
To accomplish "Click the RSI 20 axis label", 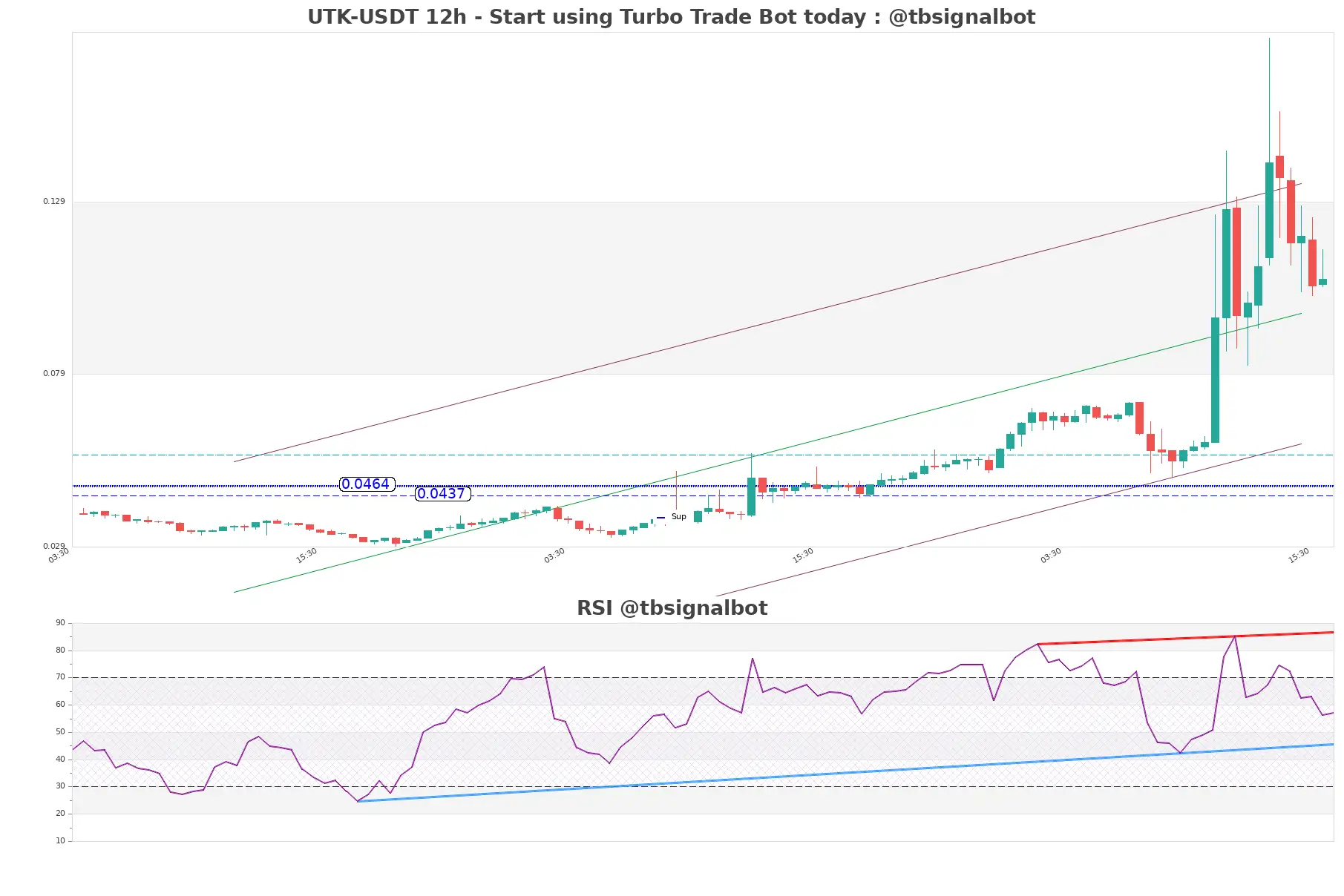I will point(60,814).
